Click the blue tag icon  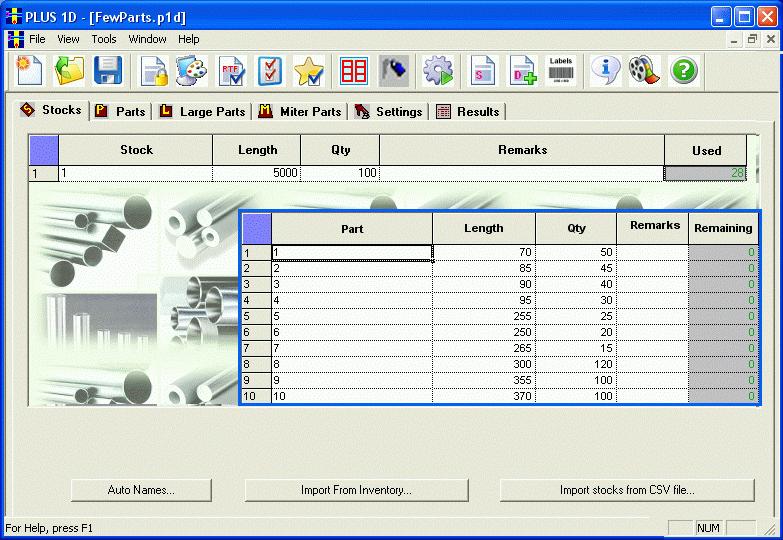394,70
